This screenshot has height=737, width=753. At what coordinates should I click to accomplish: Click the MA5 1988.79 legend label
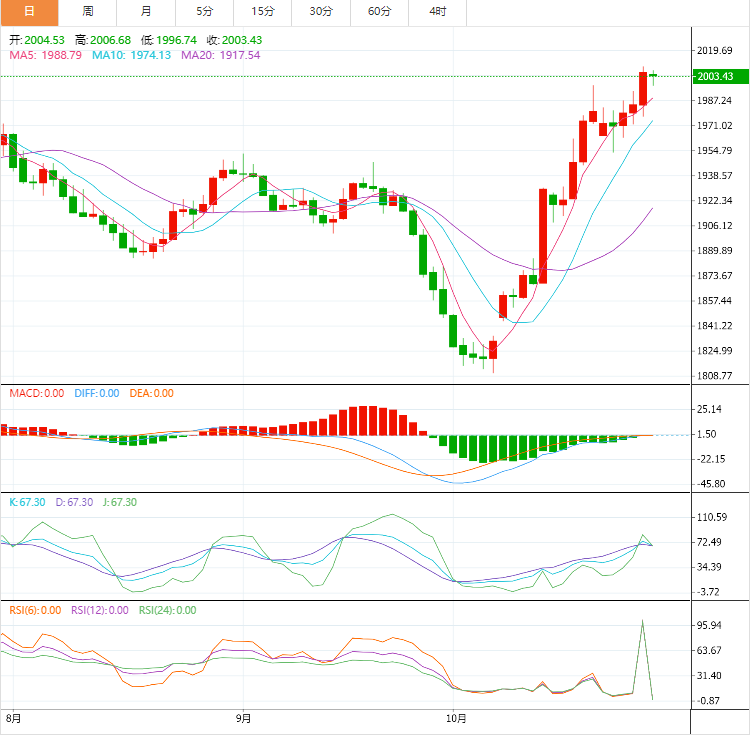tap(46, 55)
